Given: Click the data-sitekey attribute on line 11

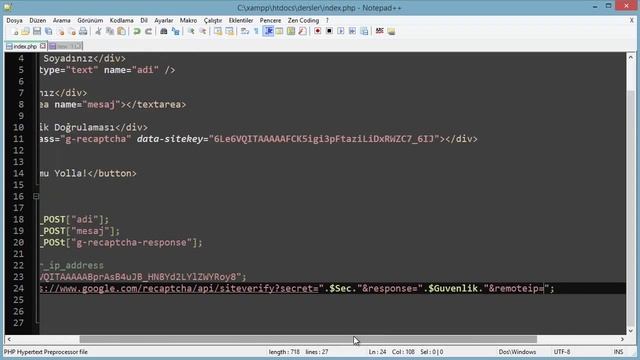Looking at the screenshot, I should pyautogui.click(x=170, y=139).
